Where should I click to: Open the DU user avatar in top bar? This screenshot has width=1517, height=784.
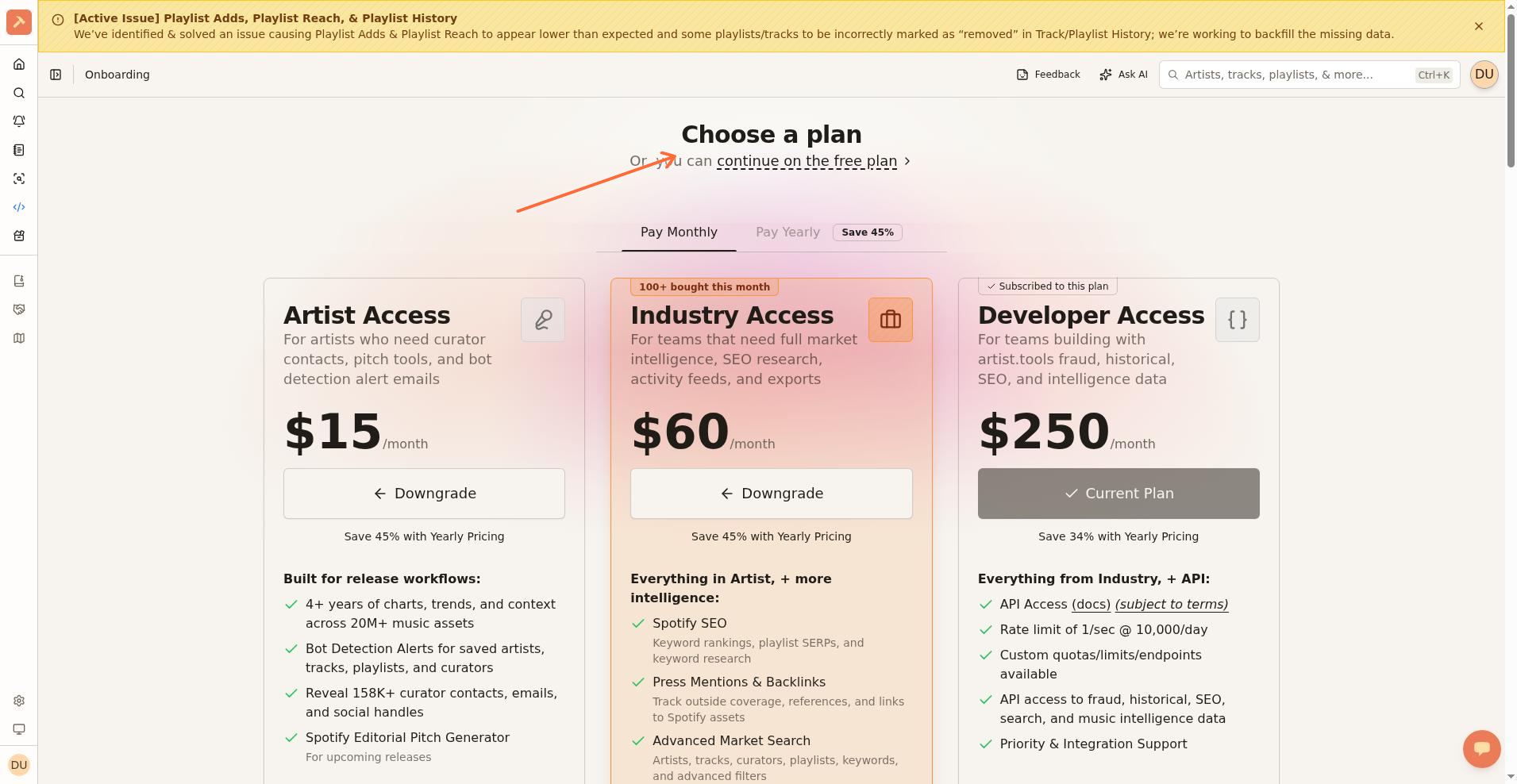[1484, 75]
